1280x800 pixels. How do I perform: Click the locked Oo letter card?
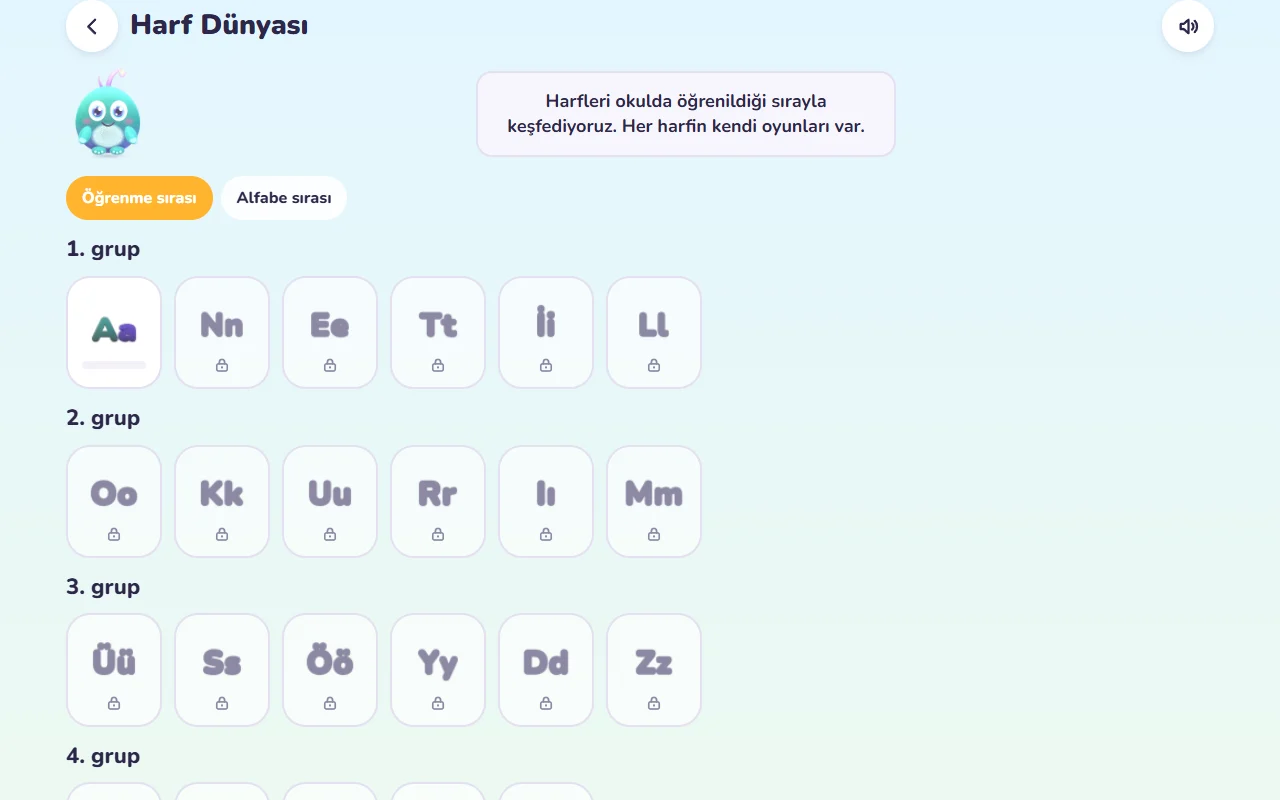tap(114, 501)
